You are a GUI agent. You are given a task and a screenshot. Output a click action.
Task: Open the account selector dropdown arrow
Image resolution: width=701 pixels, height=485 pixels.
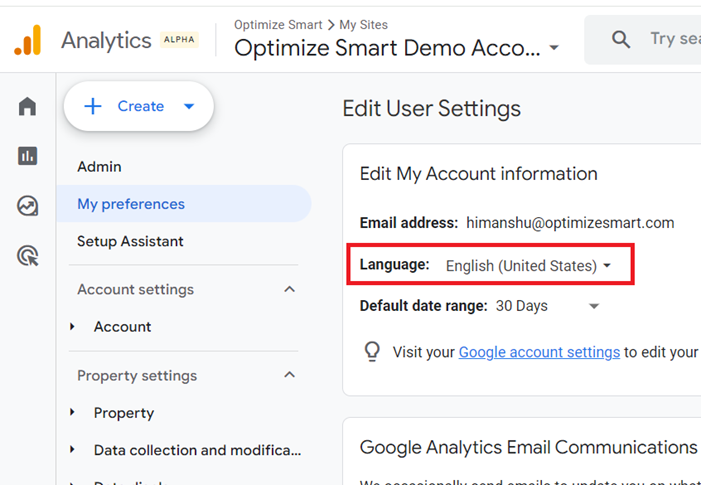click(x=554, y=47)
